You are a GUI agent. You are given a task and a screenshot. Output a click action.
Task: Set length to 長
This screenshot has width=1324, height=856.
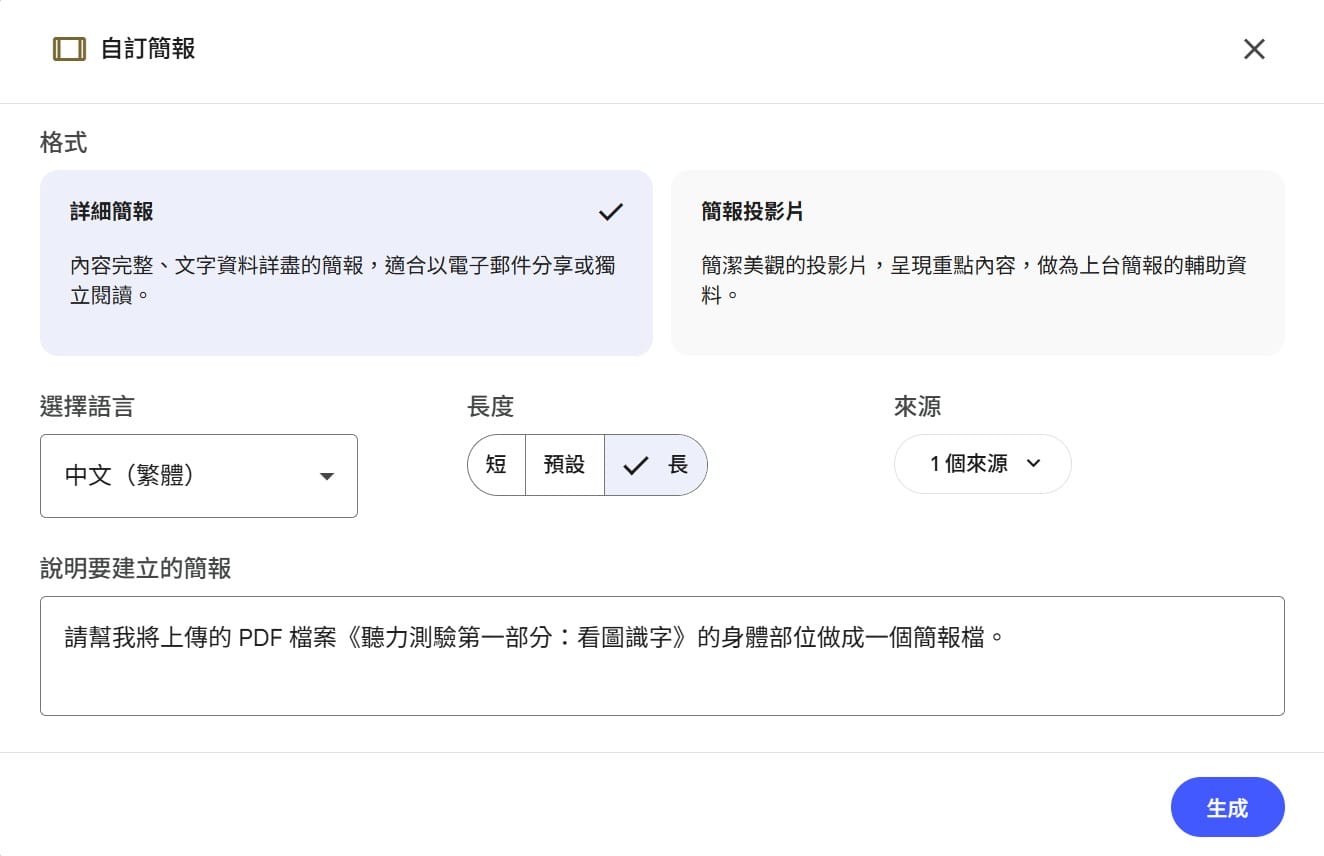(x=656, y=465)
